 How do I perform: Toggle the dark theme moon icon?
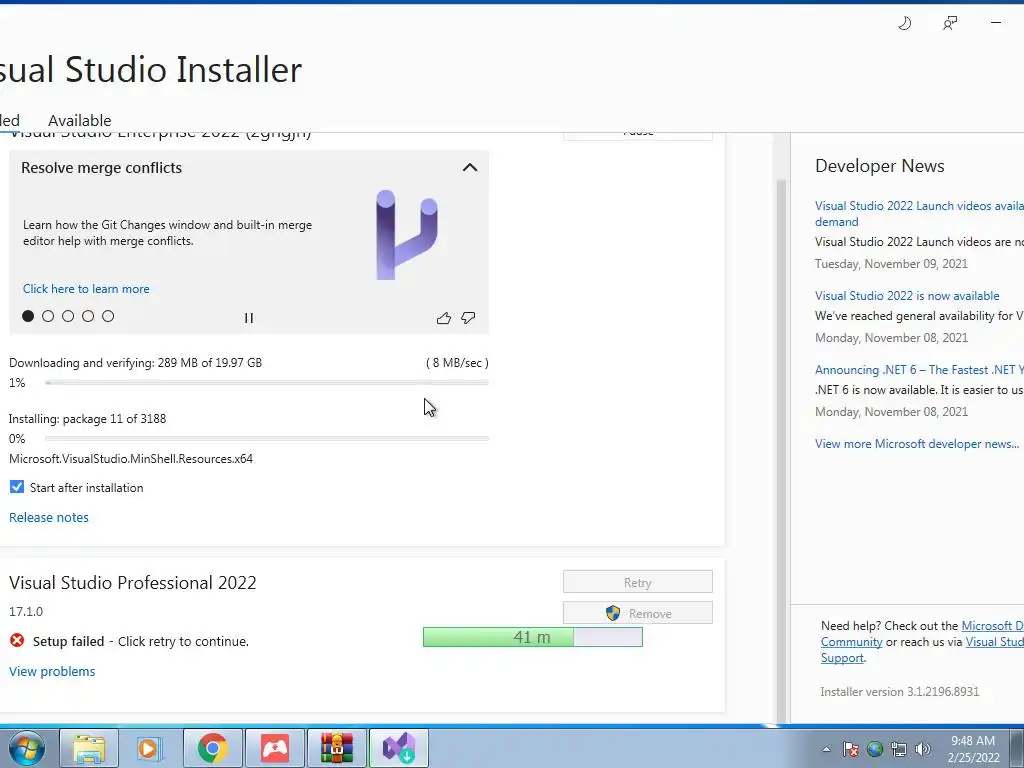coord(904,24)
